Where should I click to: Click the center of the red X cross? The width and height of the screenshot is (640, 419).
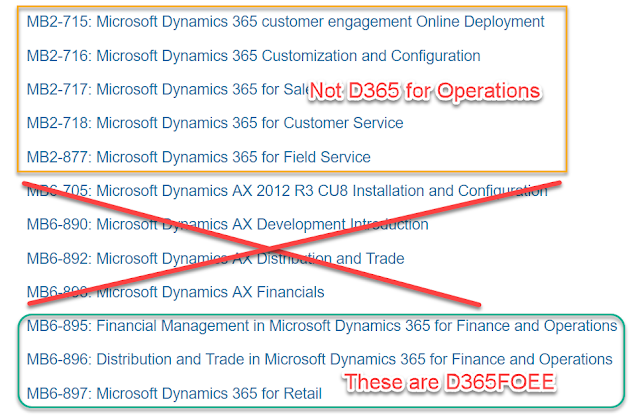pos(267,248)
